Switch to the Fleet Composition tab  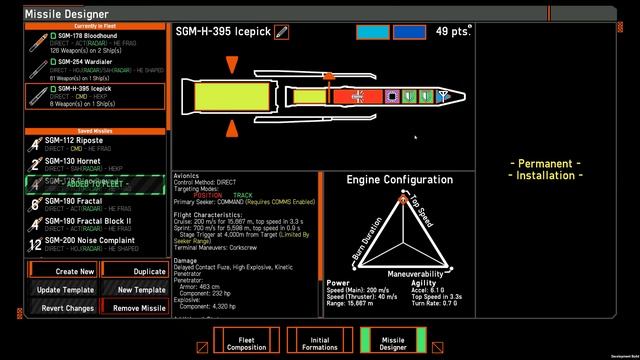pos(246,340)
